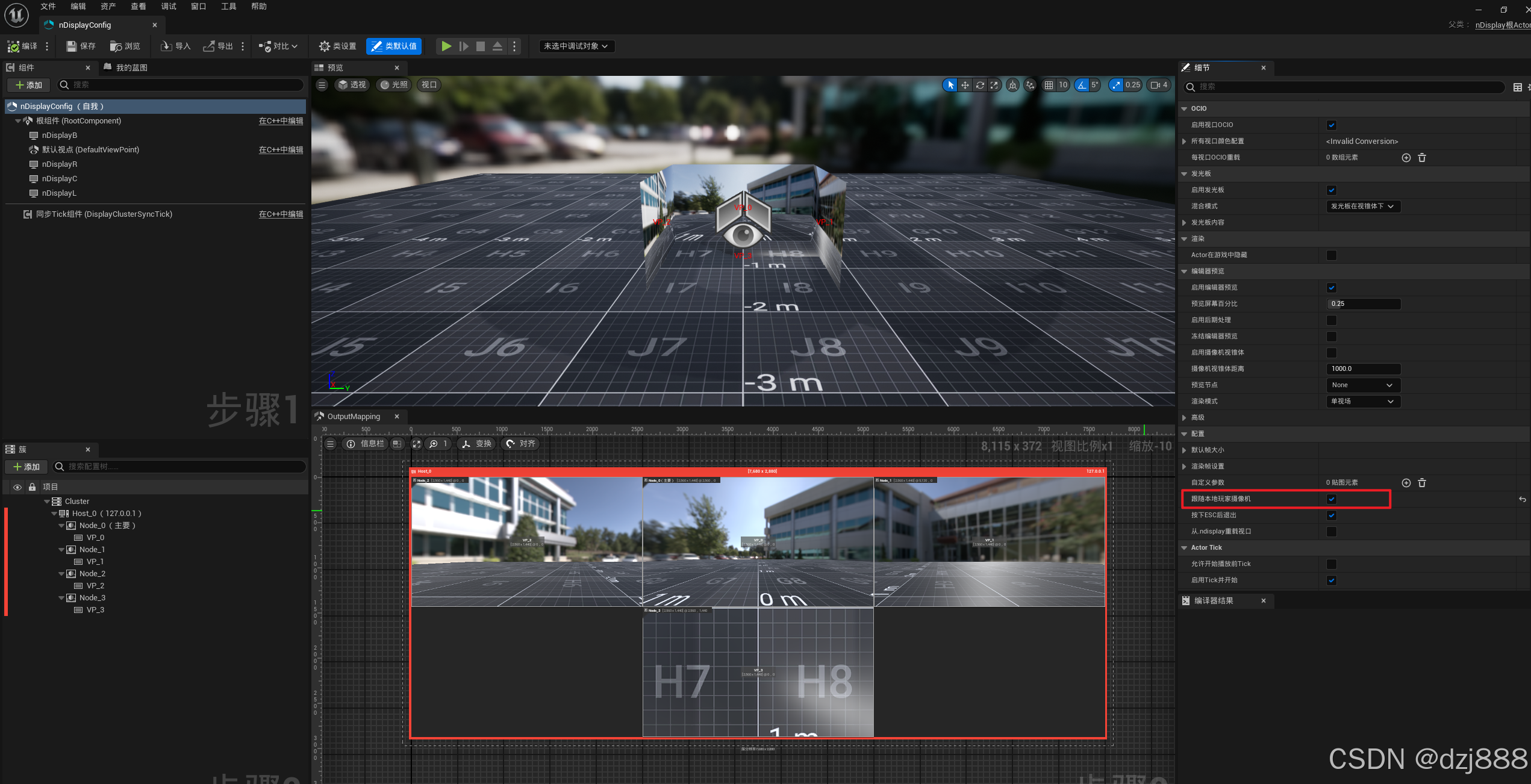Toggle eye visibility icon in cluster header
This screenshot has width=1531, height=784.
pos(17,487)
